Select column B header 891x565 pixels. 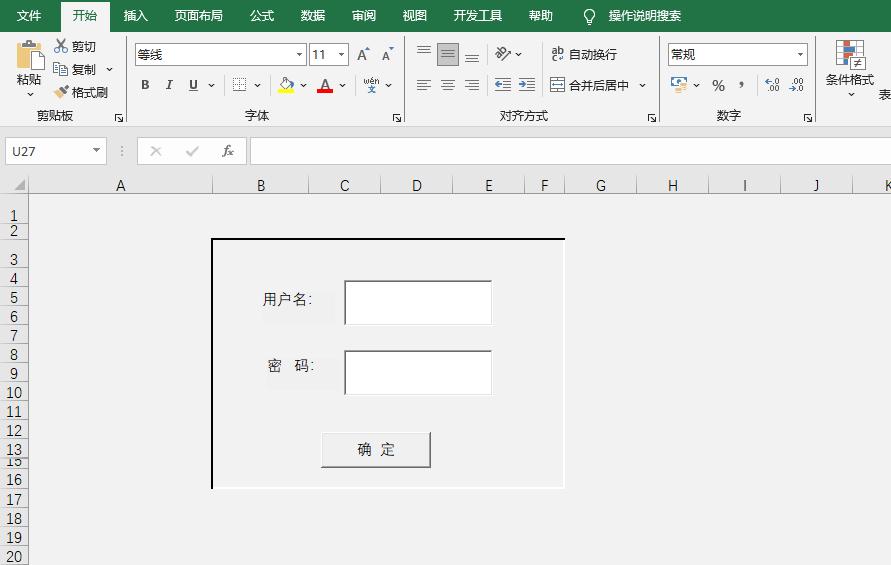[x=261, y=185]
